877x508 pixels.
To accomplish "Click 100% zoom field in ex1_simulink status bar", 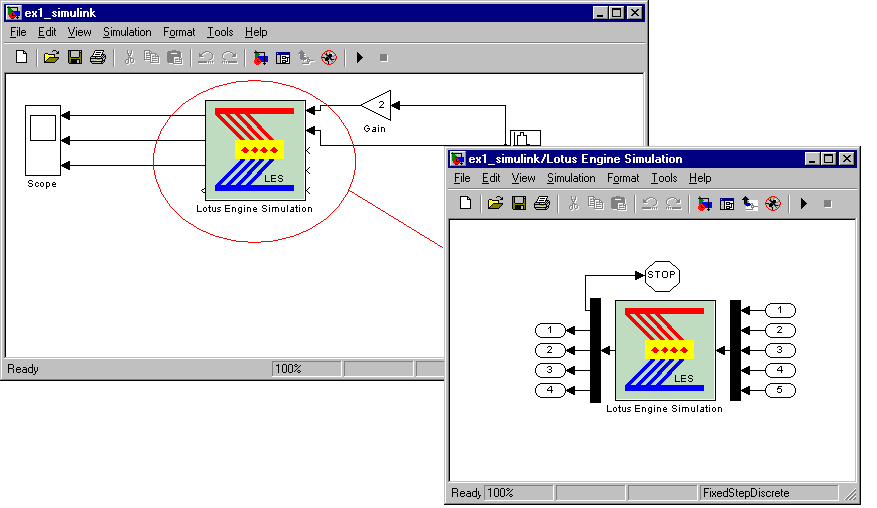I will click(307, 369).
